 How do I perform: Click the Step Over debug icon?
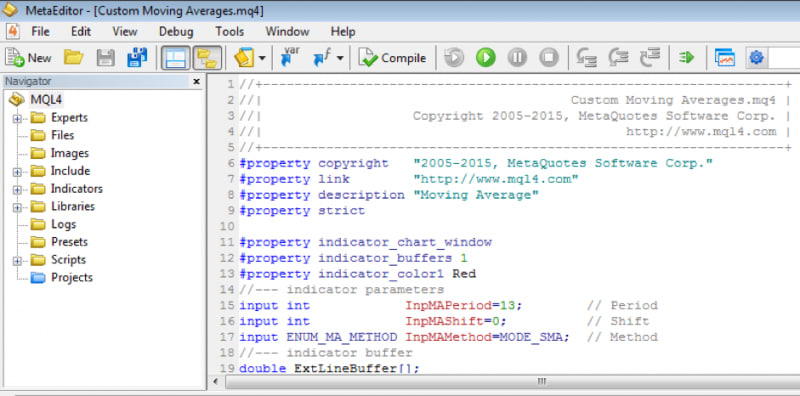tap(618, 58)
